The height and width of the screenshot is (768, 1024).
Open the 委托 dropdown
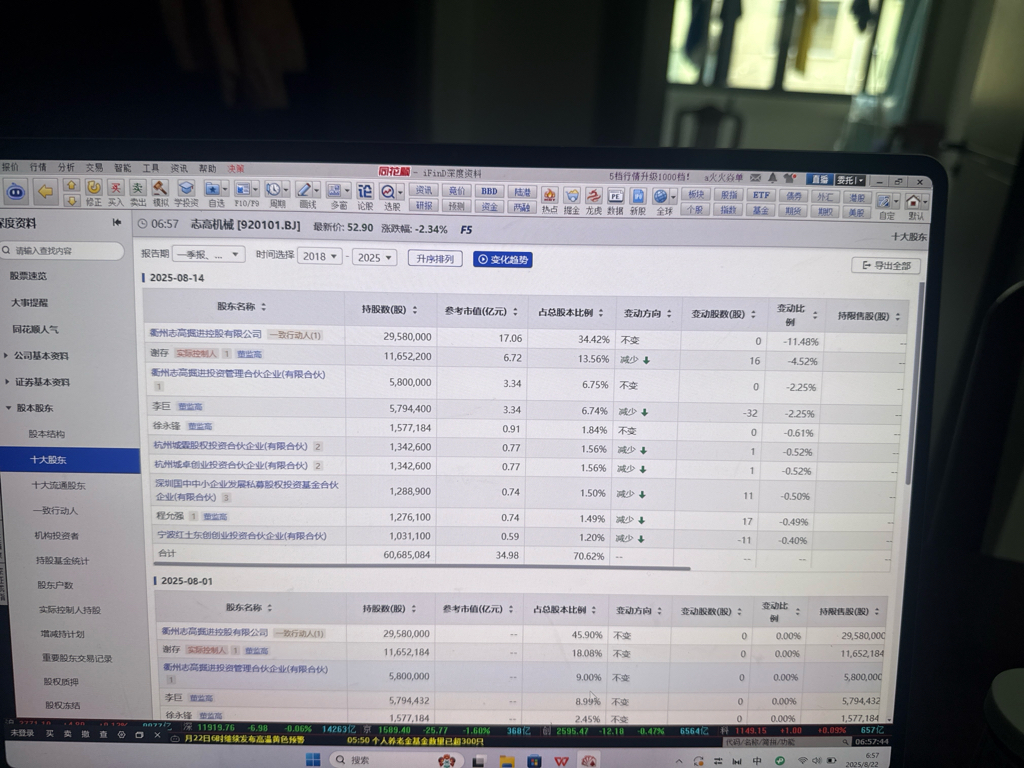click(x=850, y=180)
